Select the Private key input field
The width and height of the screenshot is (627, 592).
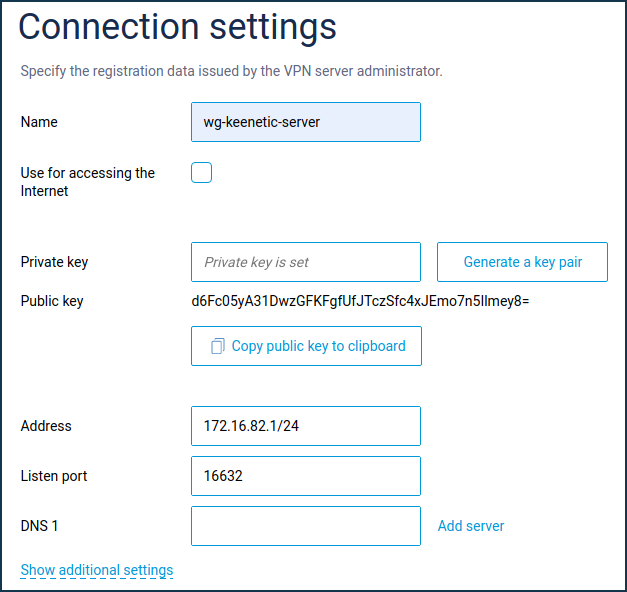(306, 262)
